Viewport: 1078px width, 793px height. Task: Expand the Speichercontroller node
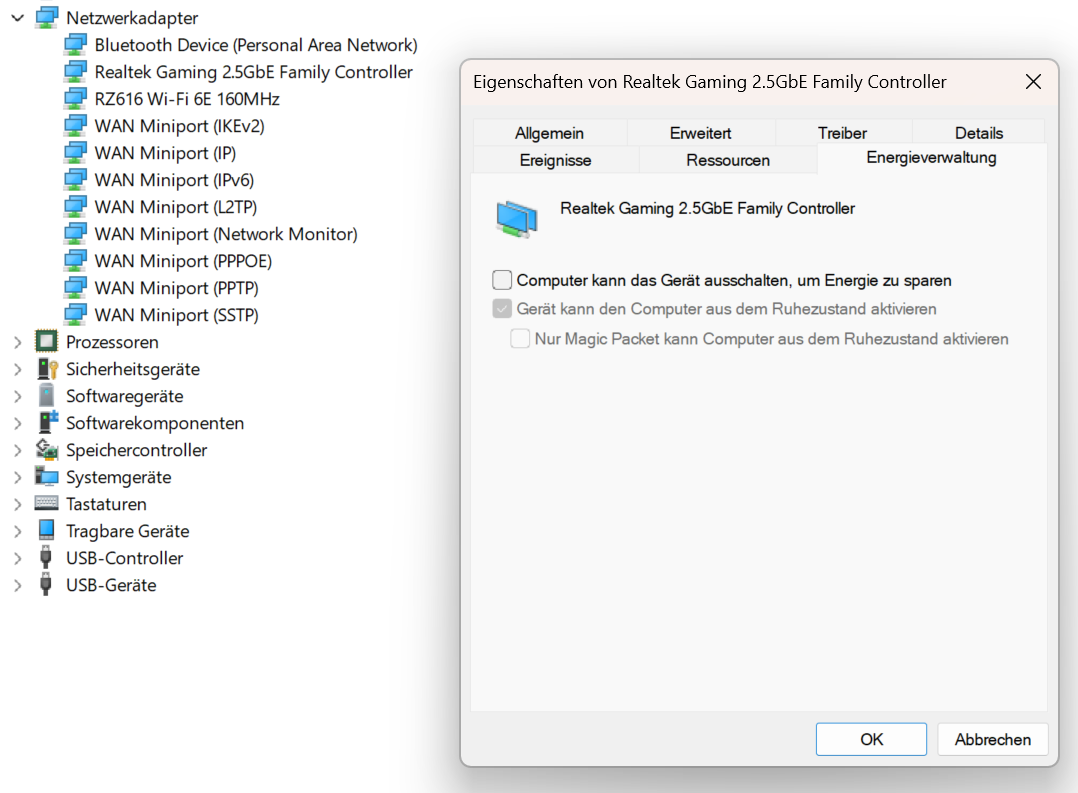tap(18, 450)
